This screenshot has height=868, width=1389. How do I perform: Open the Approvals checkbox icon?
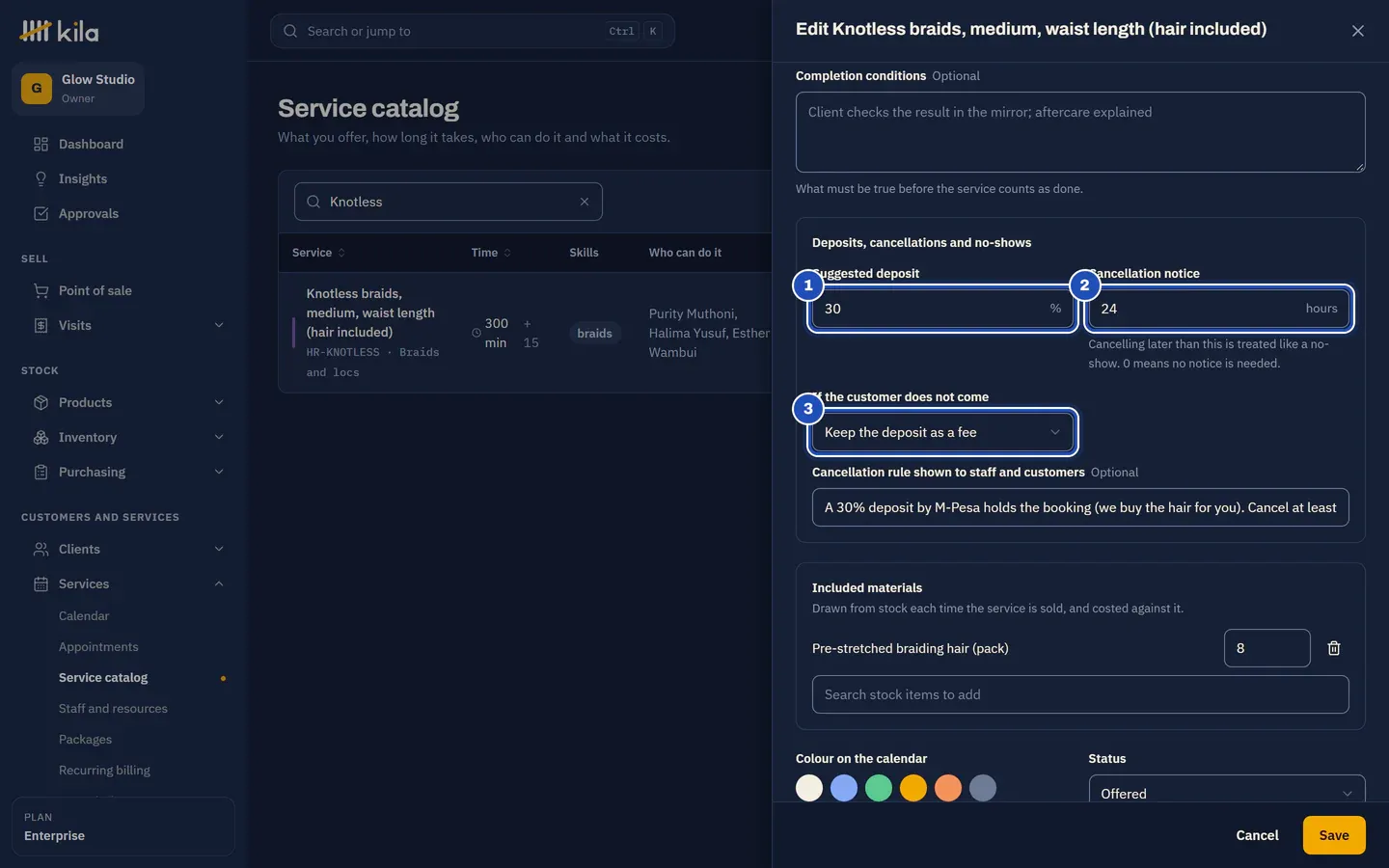click(x=41, y=214)
